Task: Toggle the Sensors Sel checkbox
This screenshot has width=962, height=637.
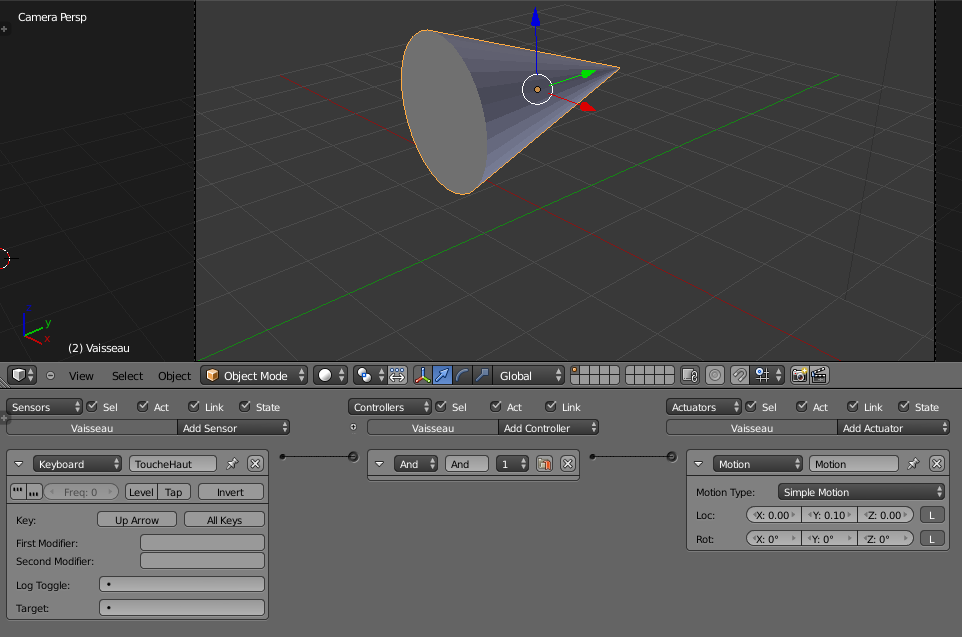Action: click(93, 406)
